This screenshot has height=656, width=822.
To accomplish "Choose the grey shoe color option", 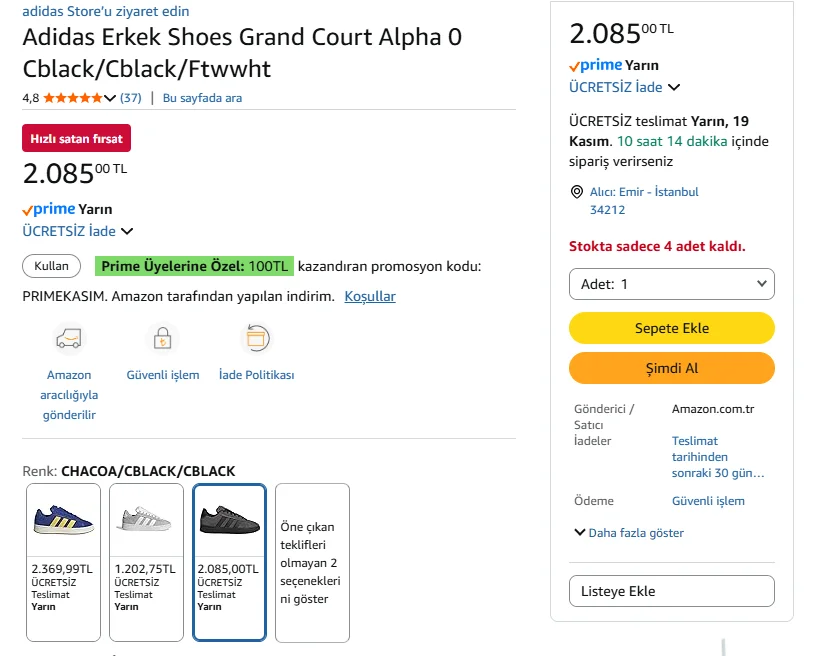I will click(x=146, y=520).
